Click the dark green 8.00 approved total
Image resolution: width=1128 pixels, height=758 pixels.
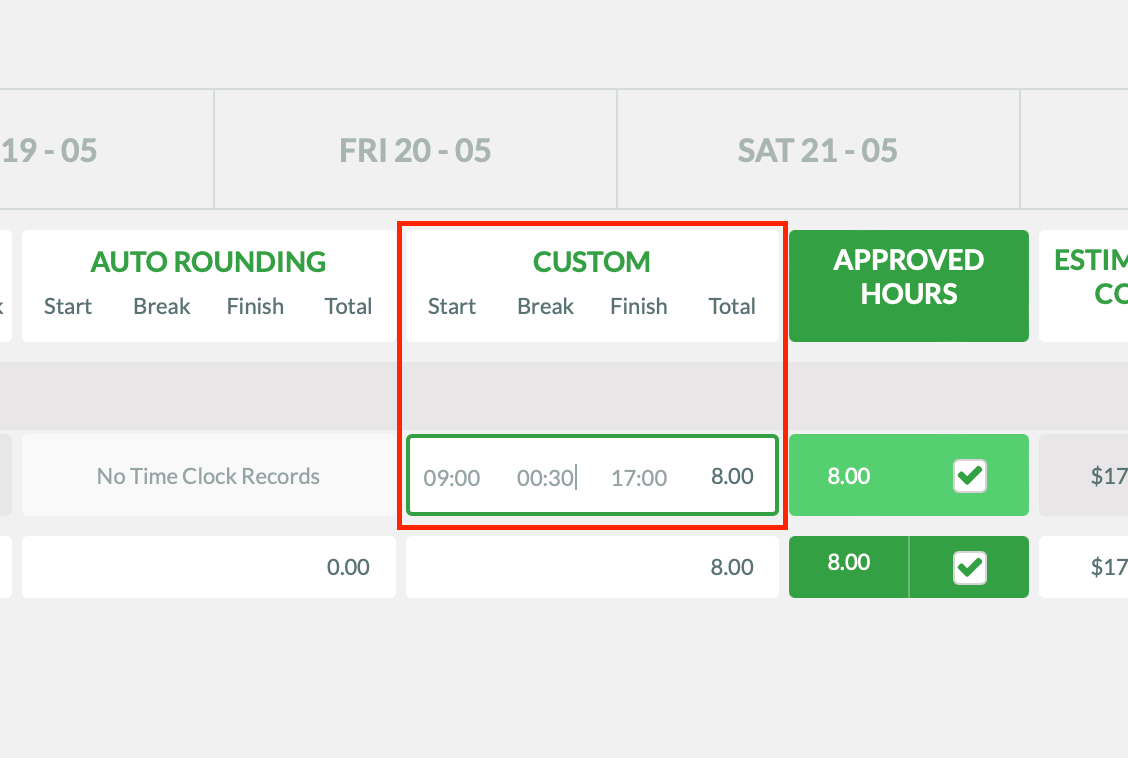click(849, 562)
